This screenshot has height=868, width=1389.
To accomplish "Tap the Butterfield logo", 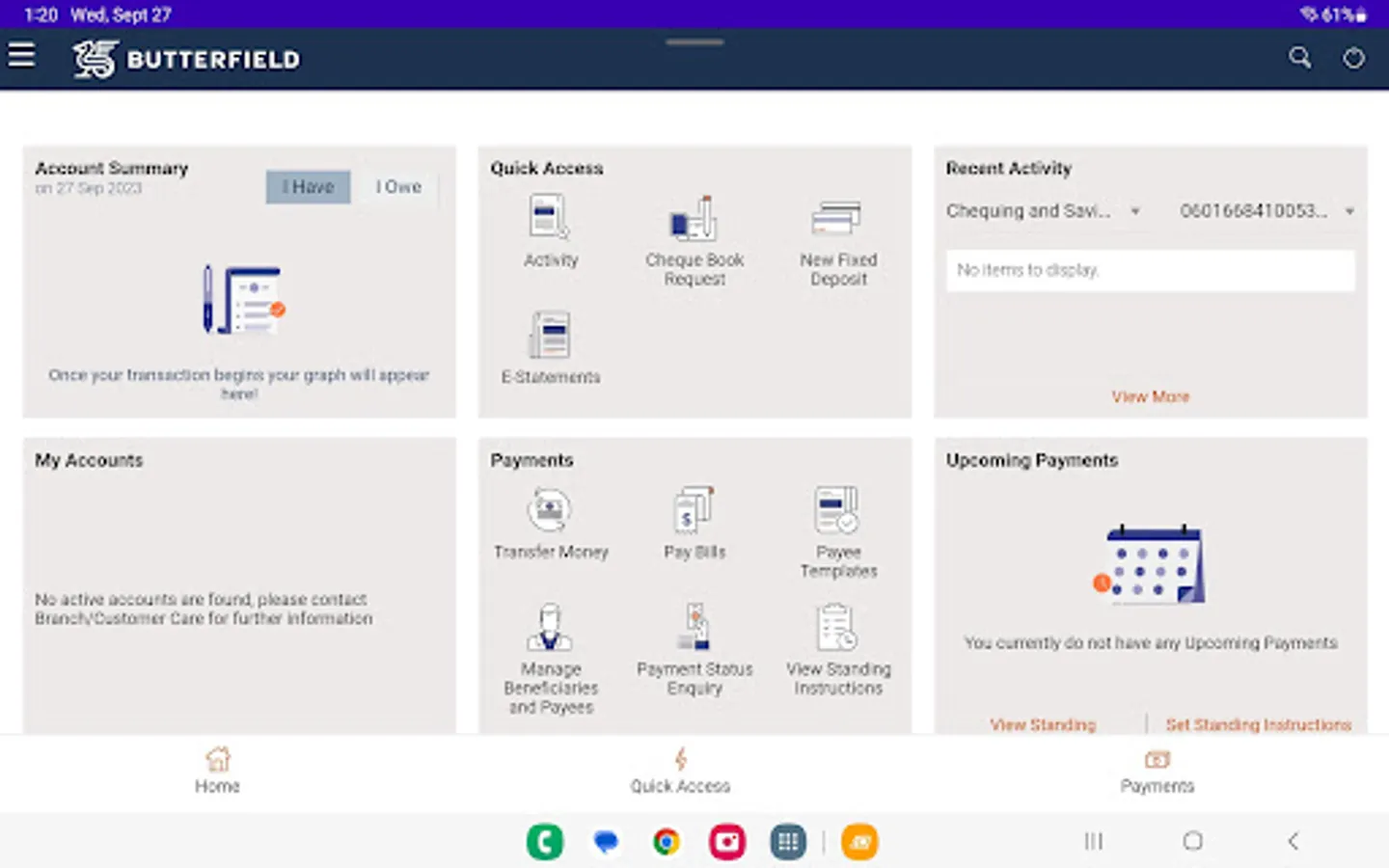I will tap(186, 59).
